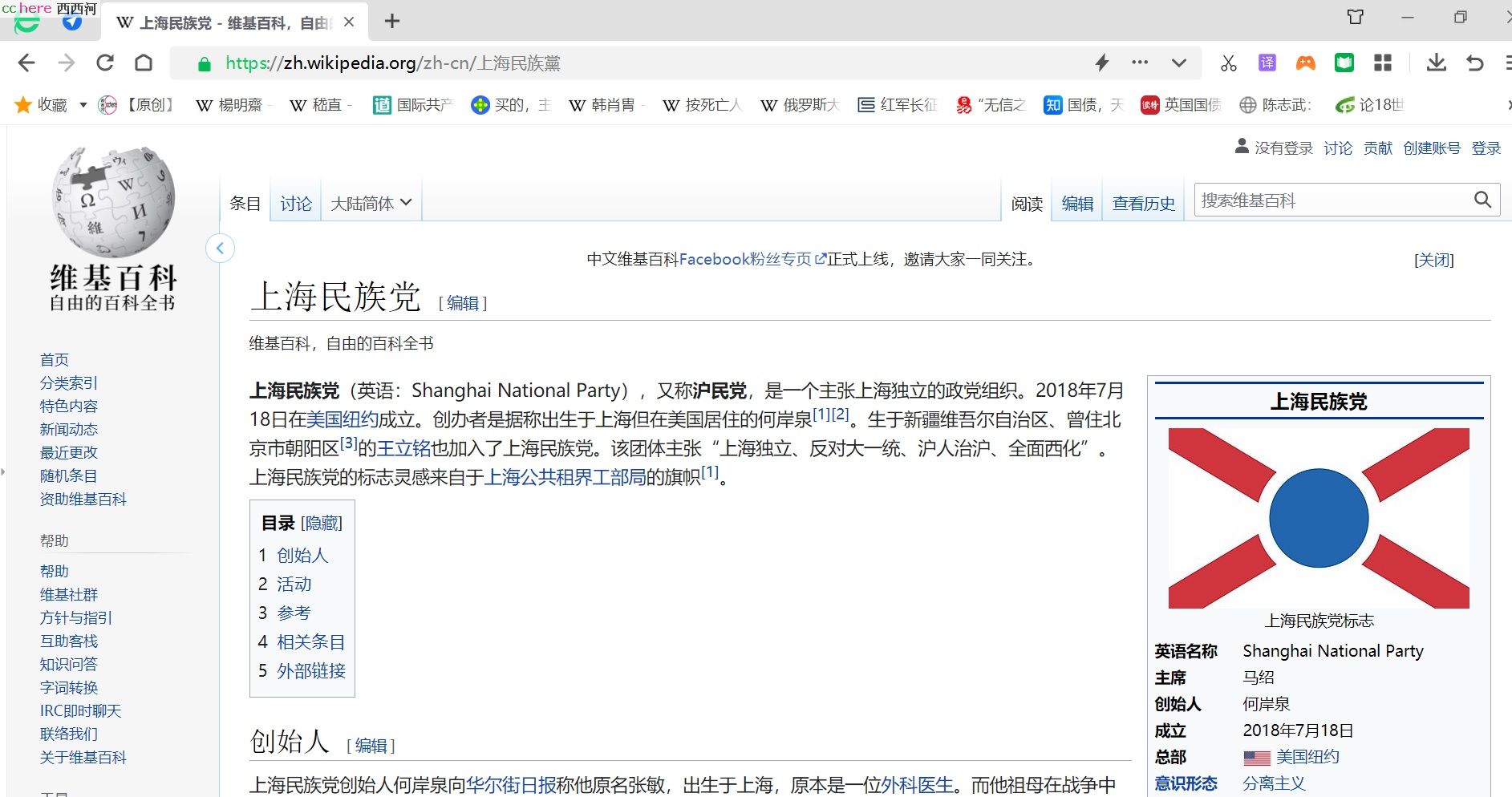Image resolution: width=1512 pixels, height=797 pixels.
Task: Collapse the sidebar with chevron button
Action: [x=220, y=249]
